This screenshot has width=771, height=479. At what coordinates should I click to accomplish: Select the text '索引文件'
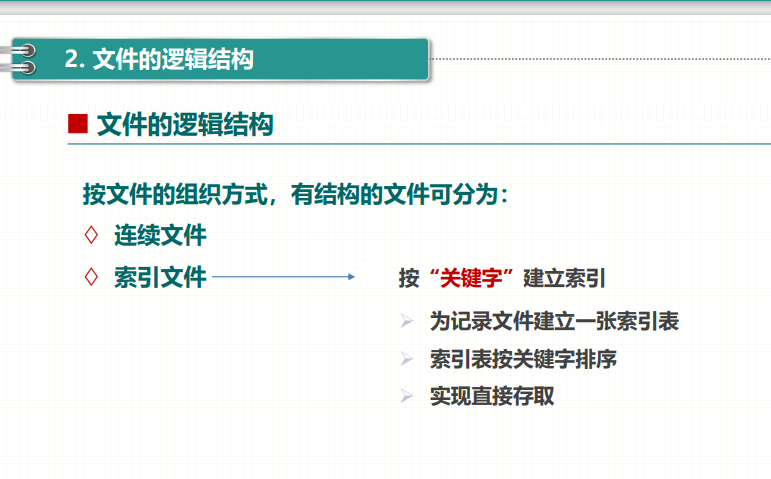point(160,277)
